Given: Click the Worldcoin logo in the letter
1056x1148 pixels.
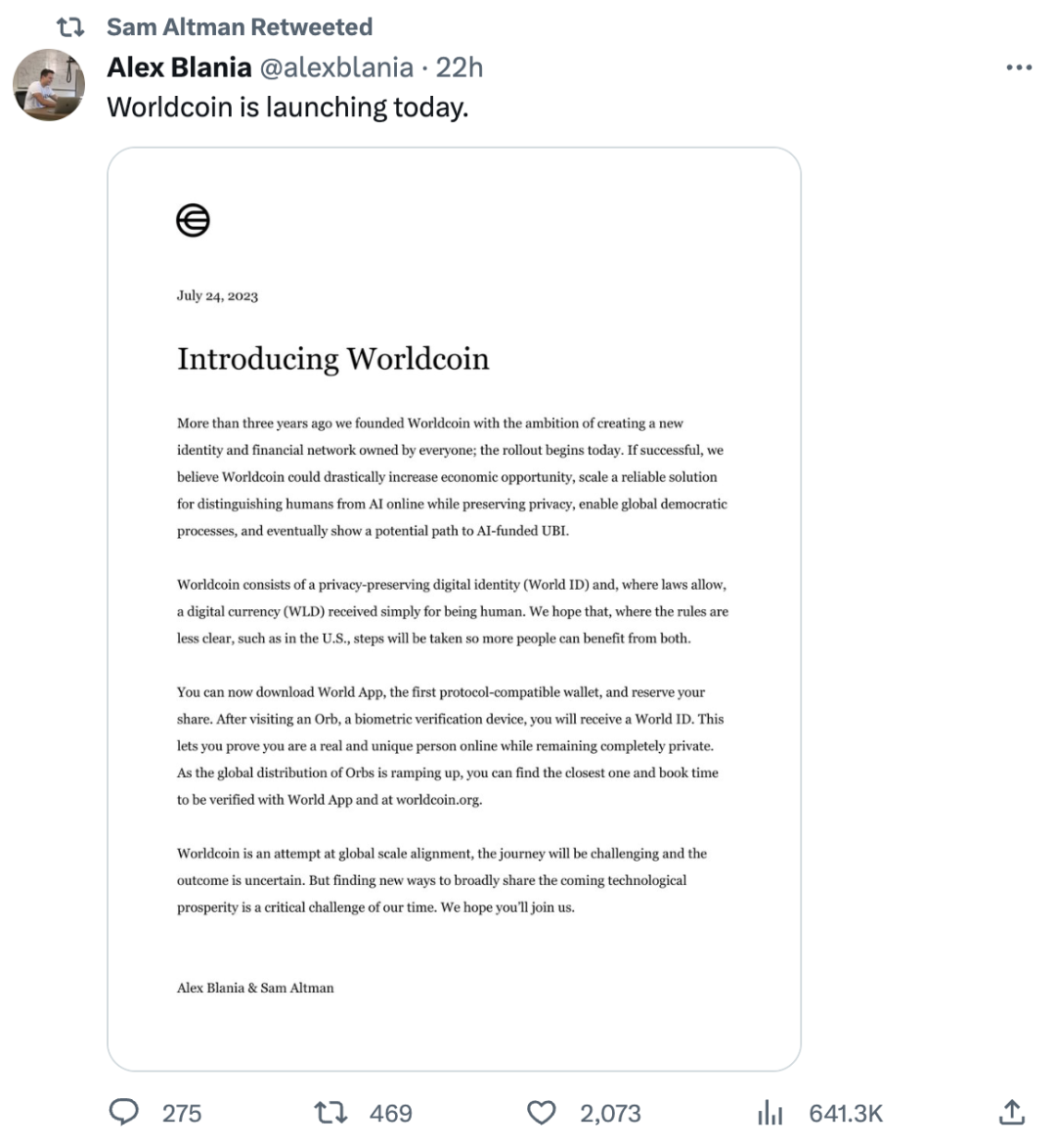Looking at the screenshot, I should click(193, 220).
